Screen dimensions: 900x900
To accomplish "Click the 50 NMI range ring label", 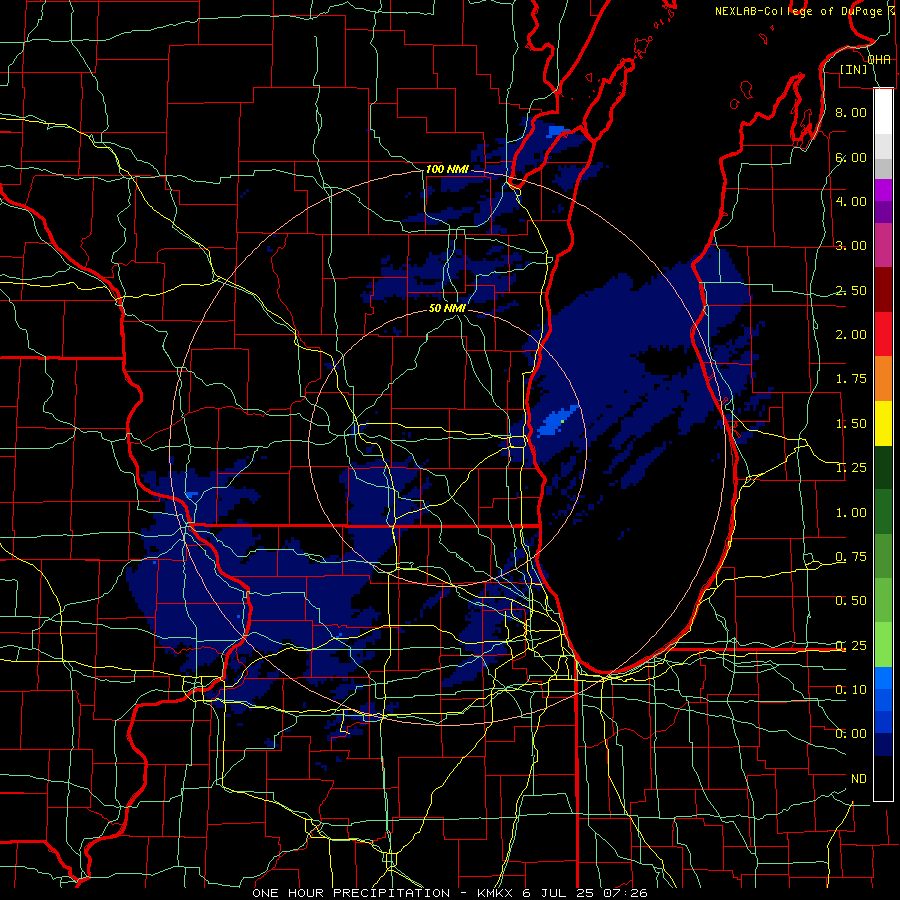I will [x=447, y=308].
